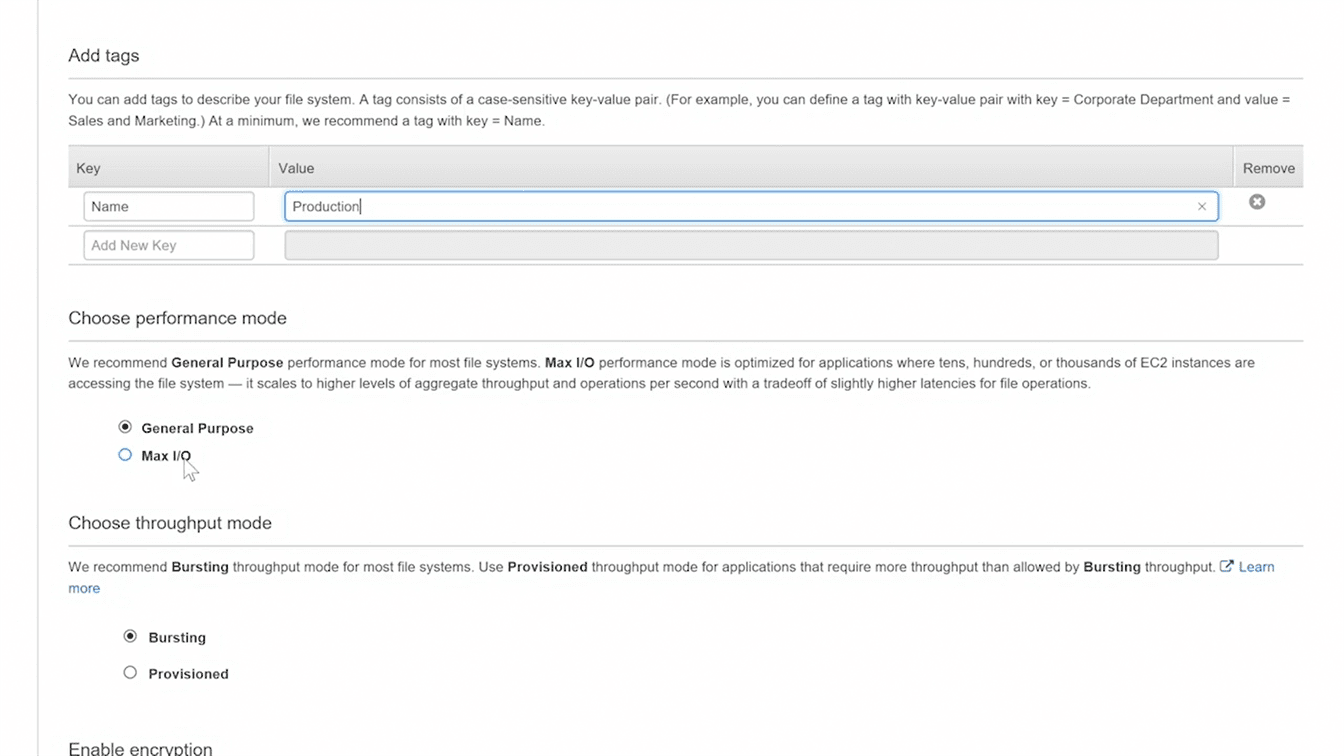The height and width of the screenshot is (756, 1344).
Task: Select the Bursting throughput radio button
Action: (x=130, y=636)
